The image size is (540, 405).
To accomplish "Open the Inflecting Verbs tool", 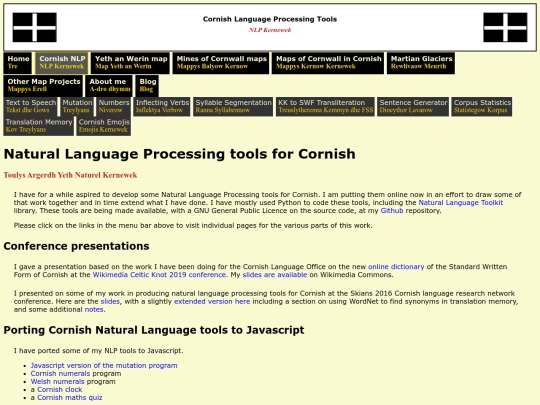I will tap(162, 106).
